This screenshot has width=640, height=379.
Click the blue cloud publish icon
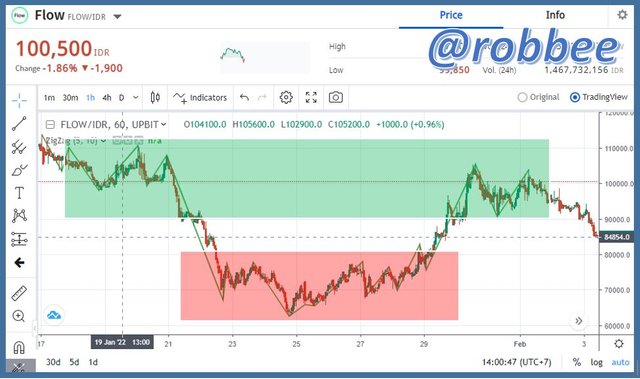pyautogui.click(x=54, y=315)
